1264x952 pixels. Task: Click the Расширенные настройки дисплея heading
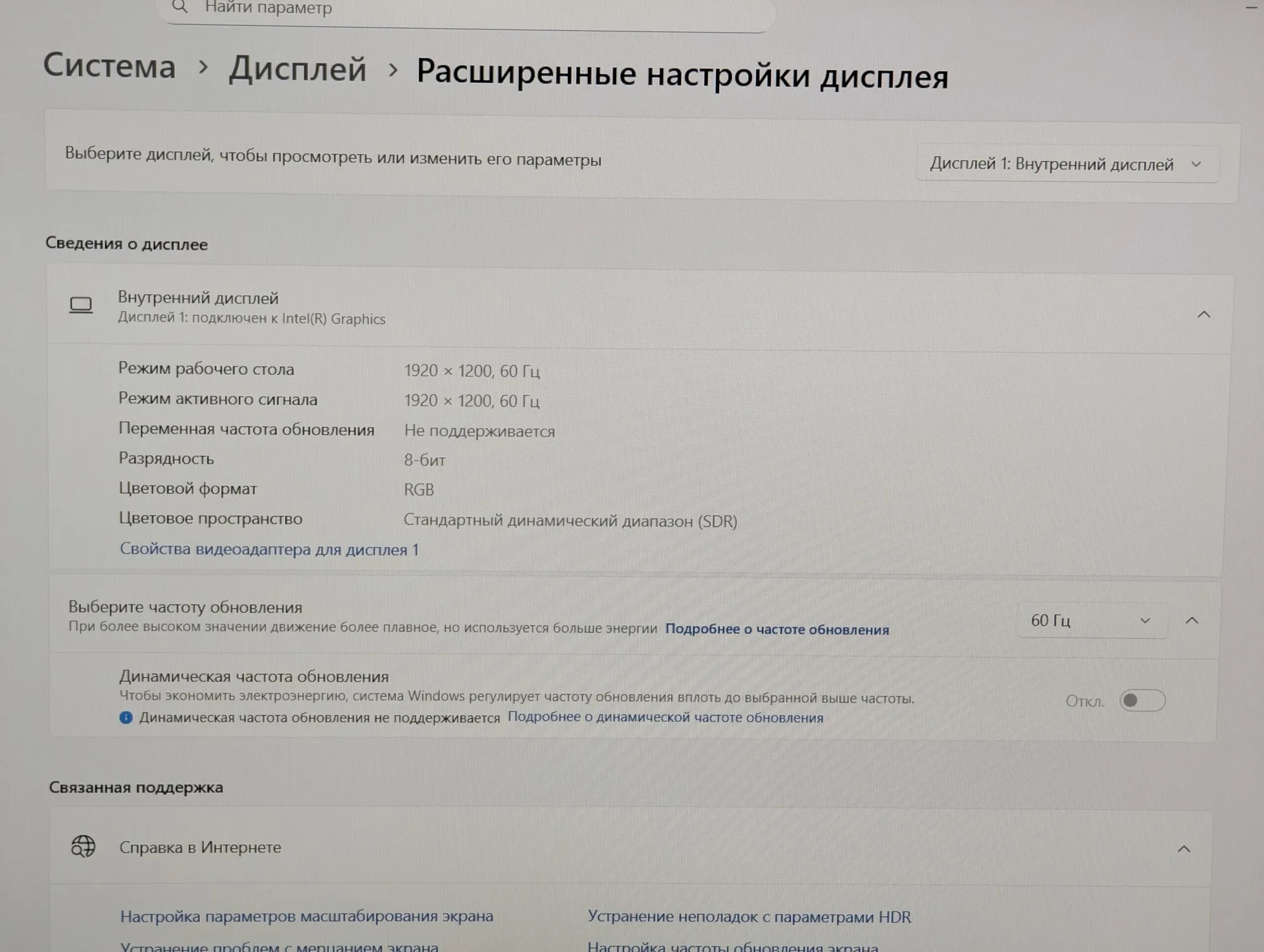click(683, 75)
